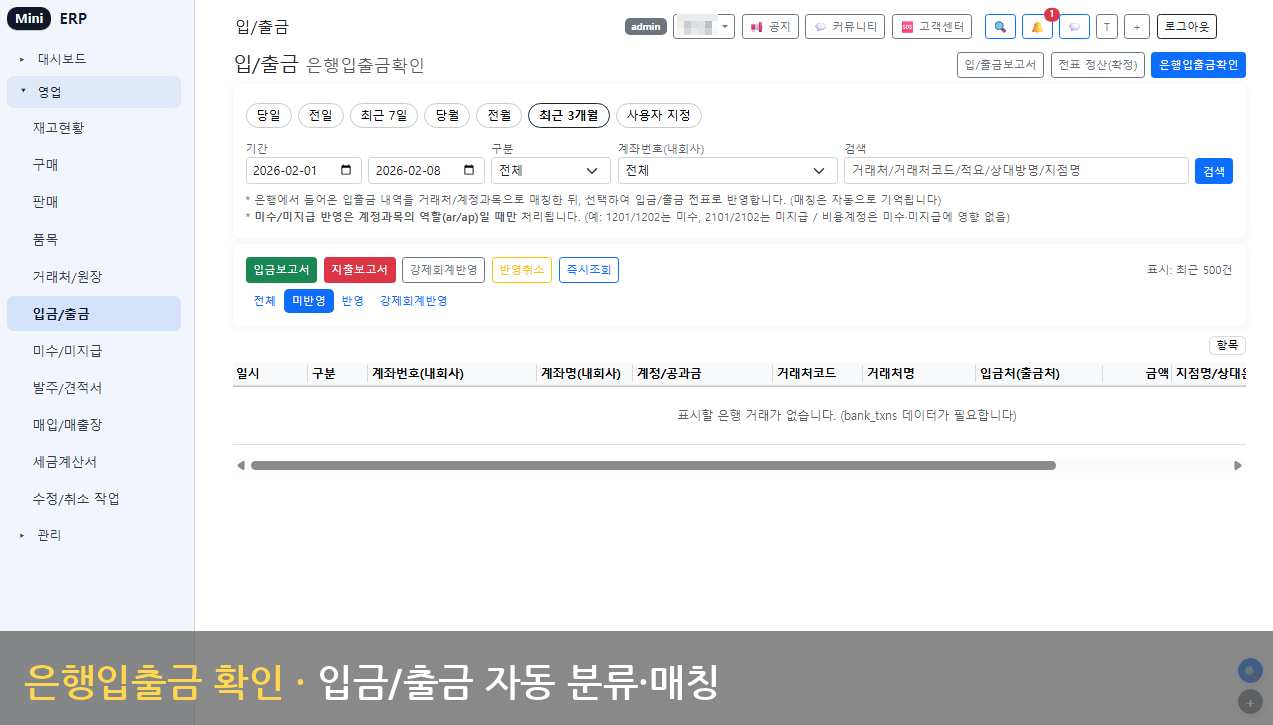The image size is (1273, 725).
Task: Open the 계좌번호(내회사) dropdown
Action: pos(727,171)
